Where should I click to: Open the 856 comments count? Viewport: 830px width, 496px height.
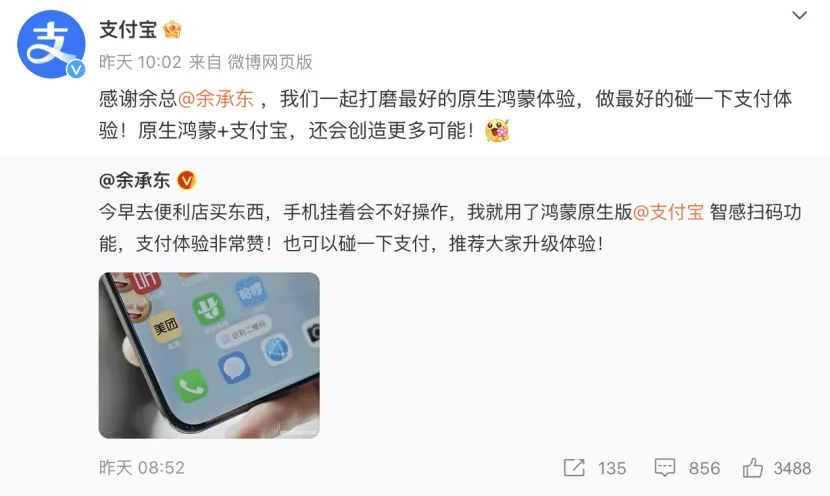coord(705,468)
